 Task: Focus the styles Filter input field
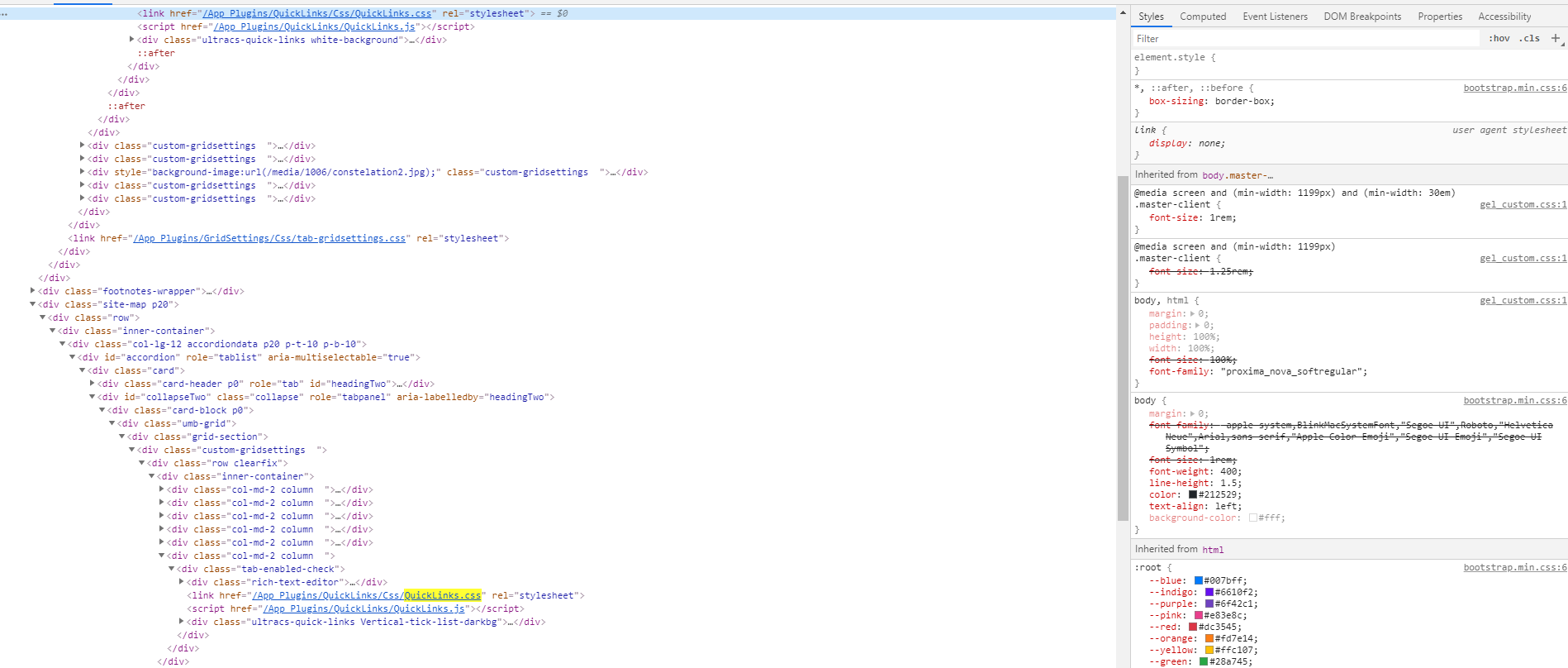tap(1305, 39)
